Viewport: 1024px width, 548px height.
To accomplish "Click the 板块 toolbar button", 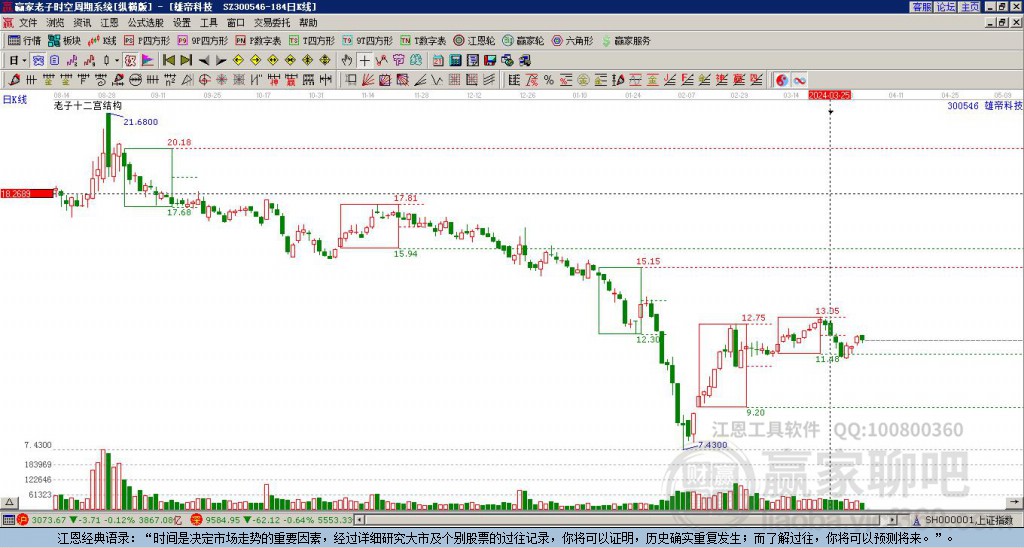I will point(65,40).
